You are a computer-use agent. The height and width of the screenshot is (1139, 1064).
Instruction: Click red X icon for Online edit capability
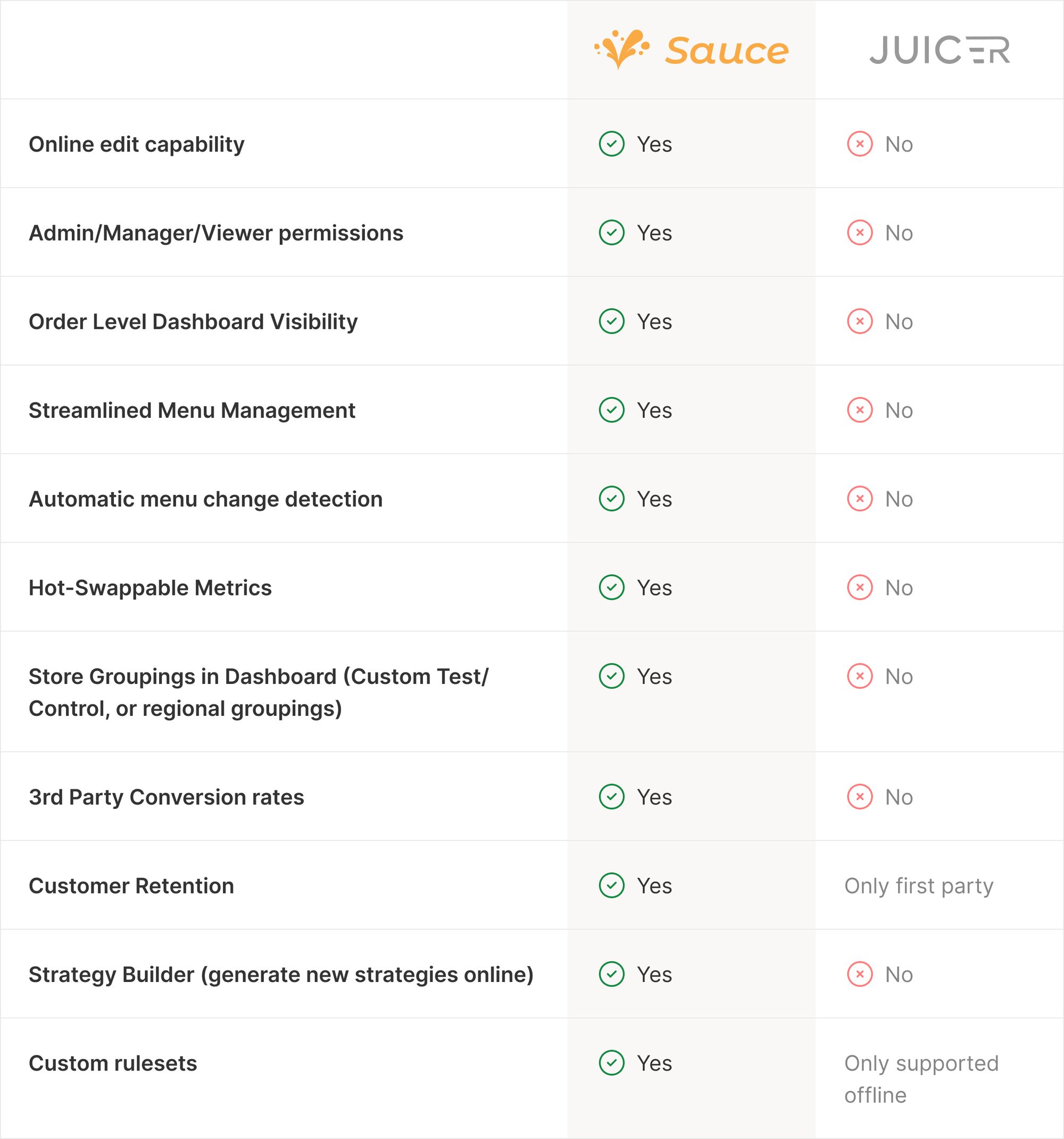[860, 144]
